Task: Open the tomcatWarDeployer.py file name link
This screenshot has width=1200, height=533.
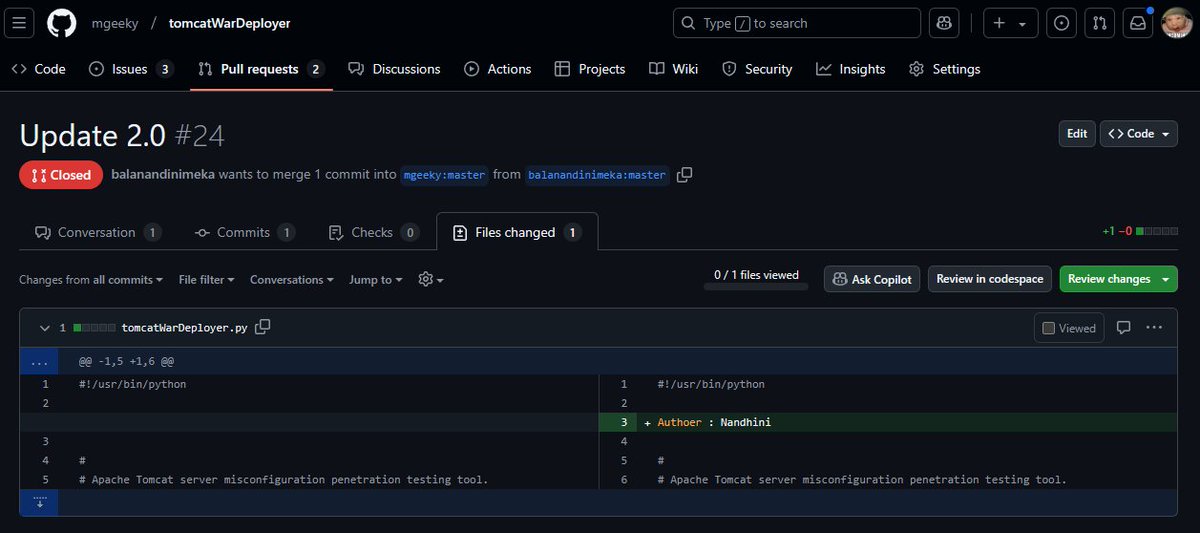Action: (x=185, y=328)
